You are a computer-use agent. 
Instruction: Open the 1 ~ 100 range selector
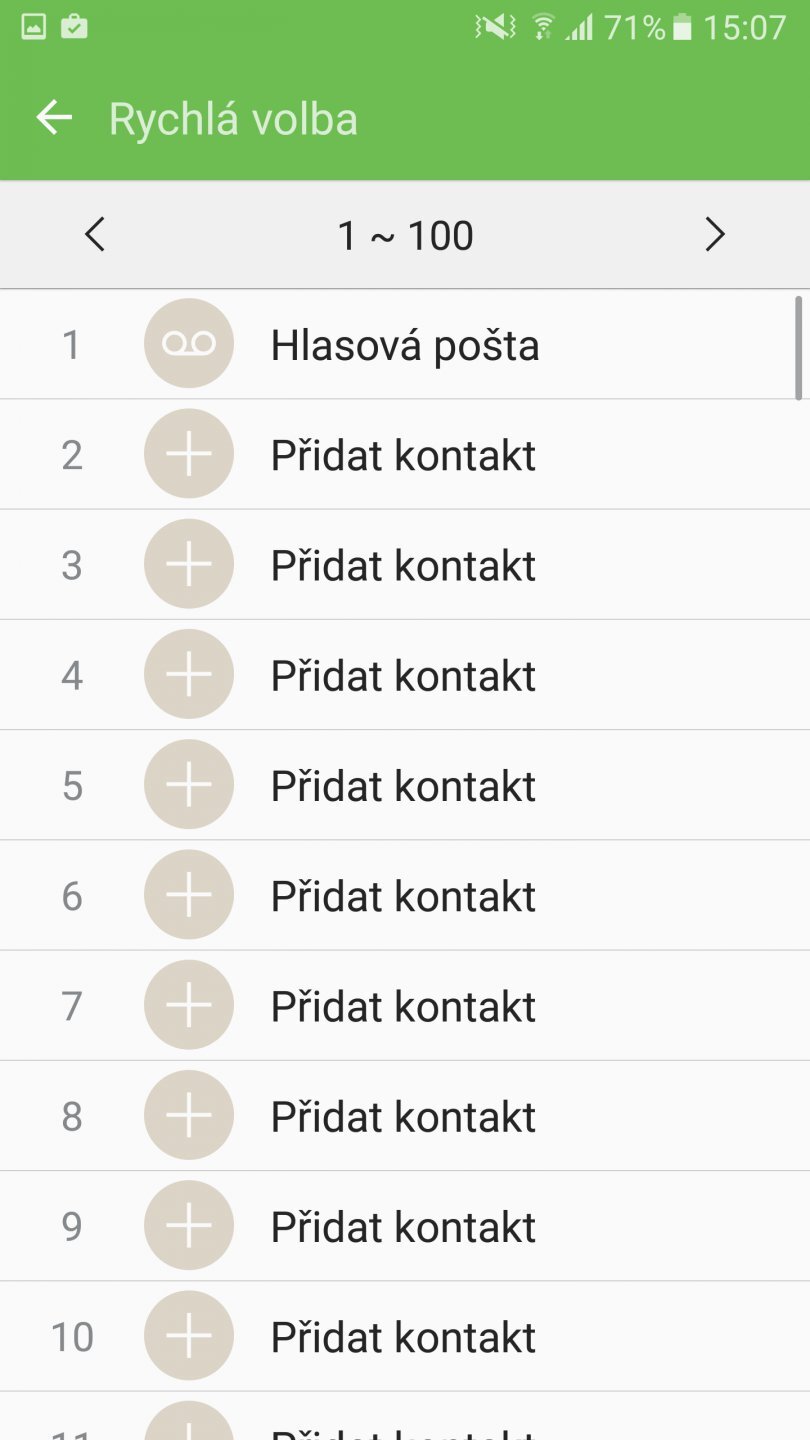pos(405,236)
